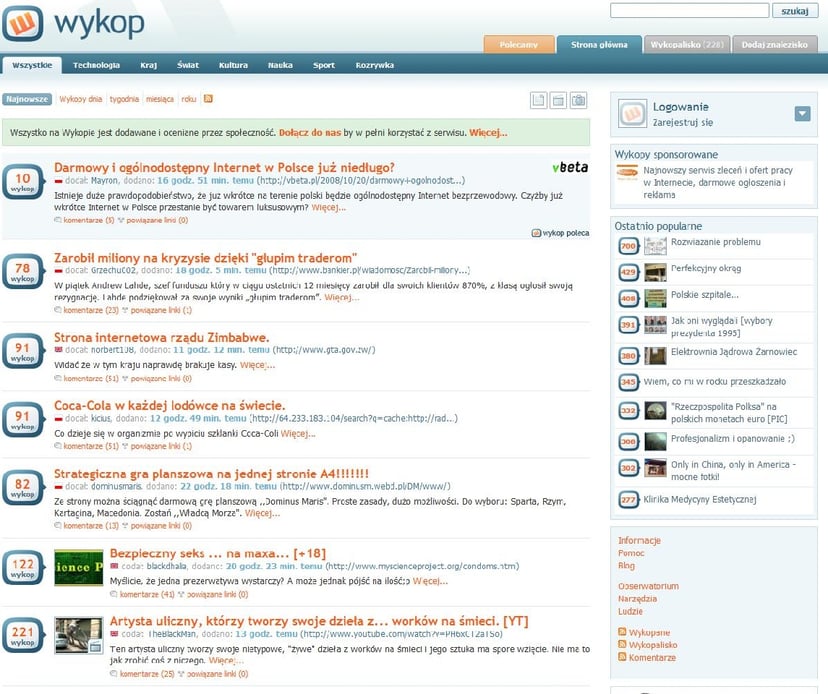The image size is (828, 694).
Task: Click the Zarejestruj się link
Action: (683, 123)
